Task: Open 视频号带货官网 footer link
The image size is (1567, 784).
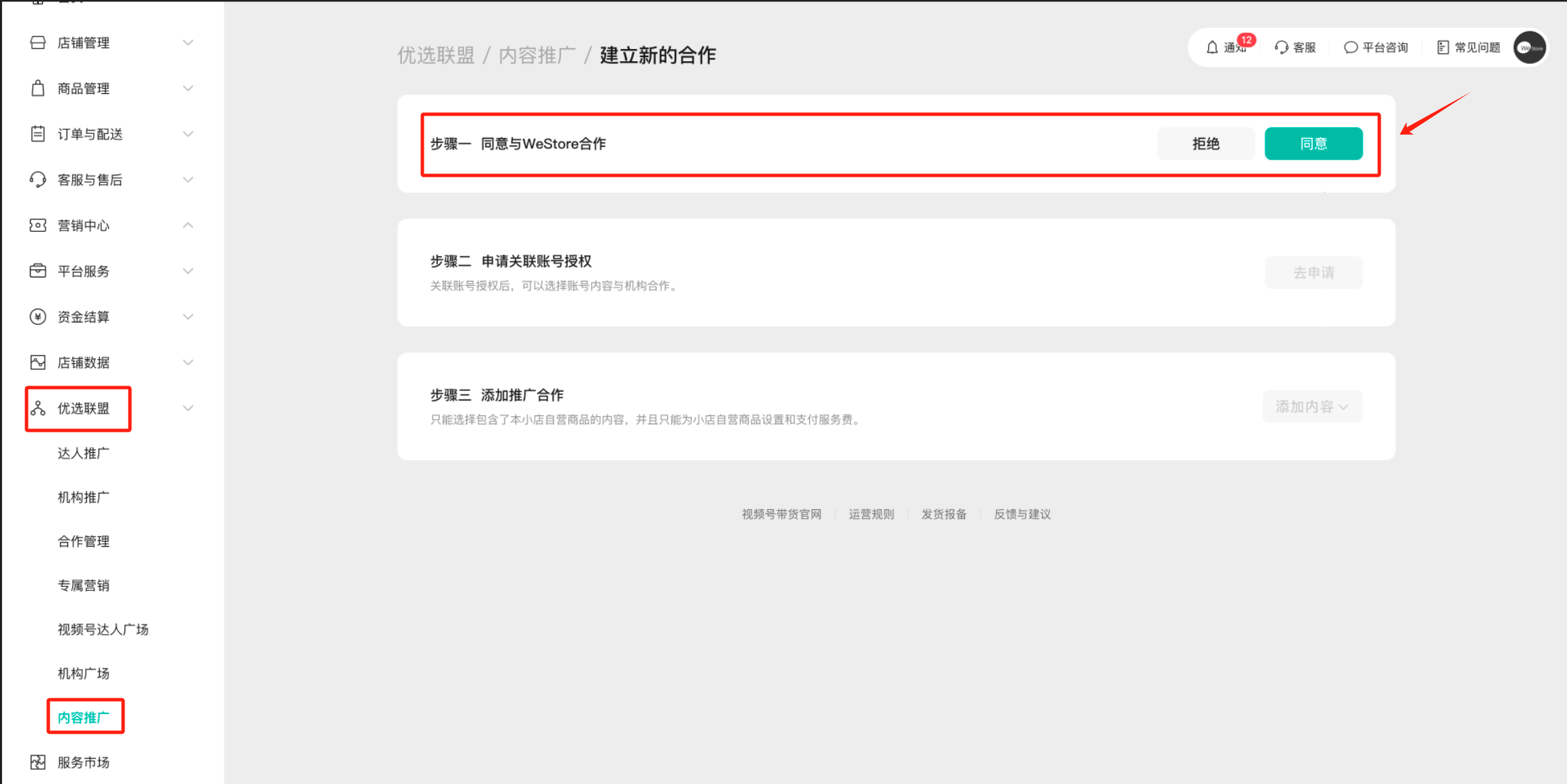Action: coord(781,514)
